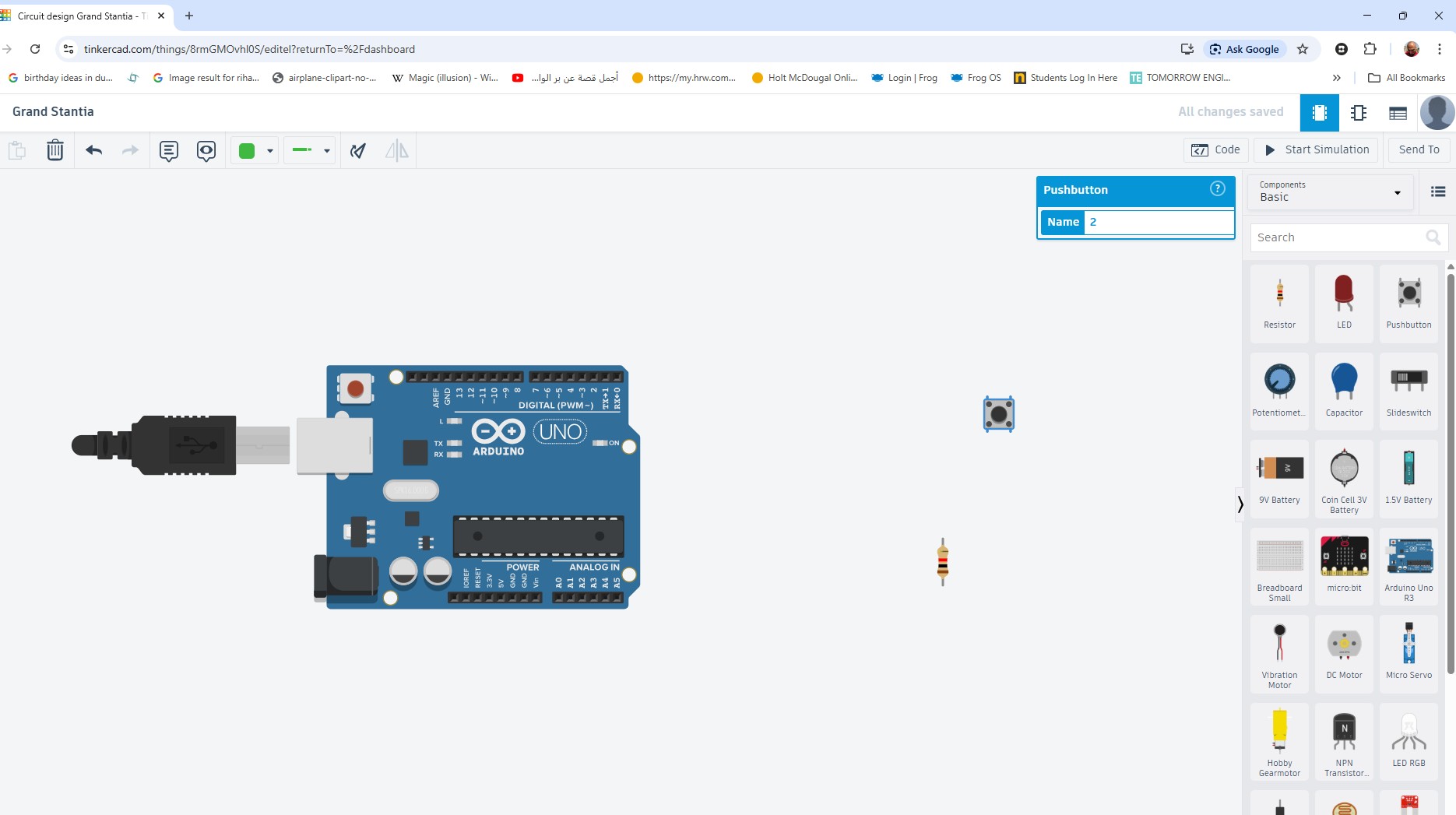Select the Coin Cell 3V Battery
Image resolution: width=1456 pixels, height=815 pixels.
(1344, 479)
